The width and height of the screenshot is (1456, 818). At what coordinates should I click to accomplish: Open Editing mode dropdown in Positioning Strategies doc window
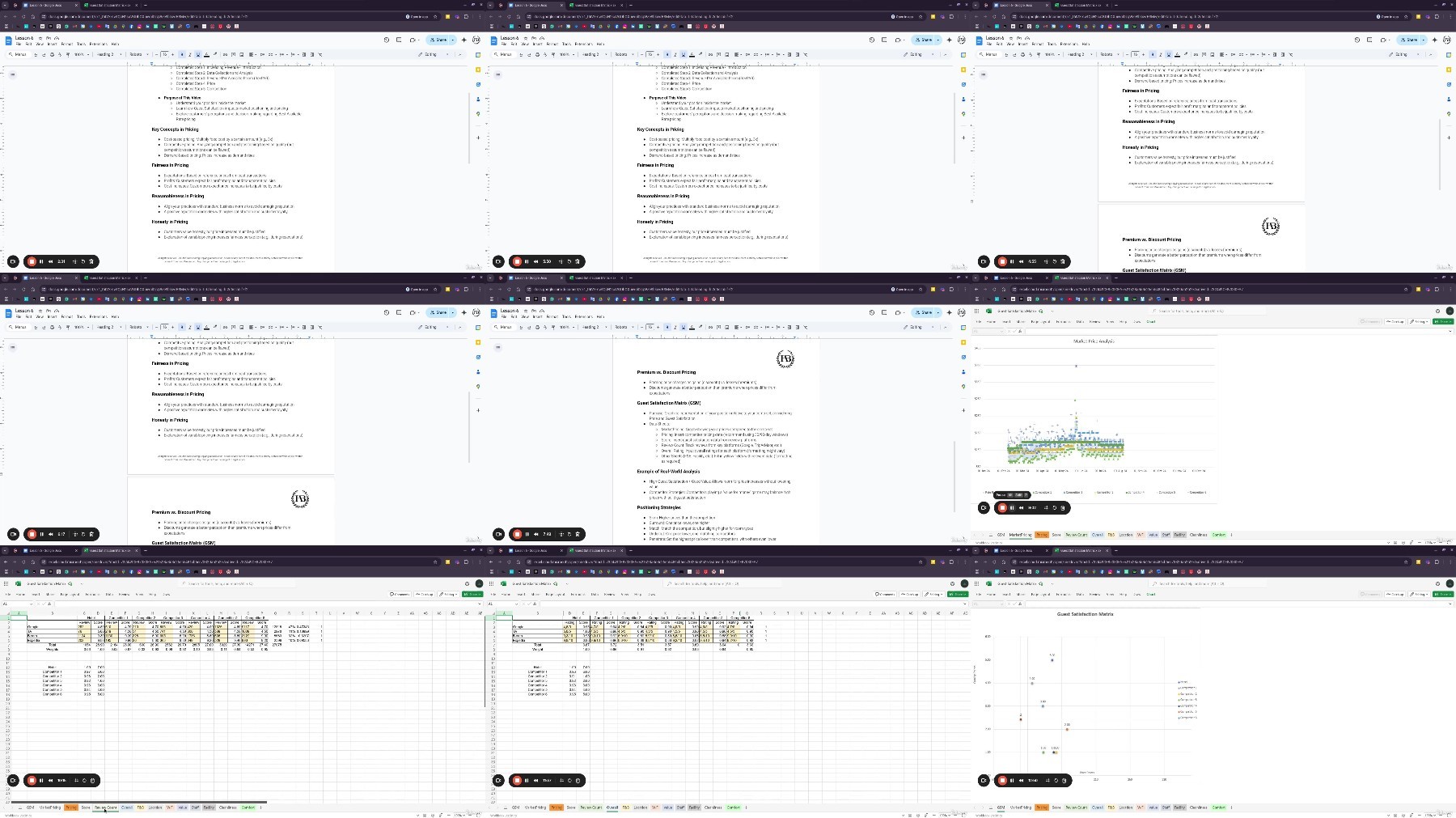click(919, 327)
